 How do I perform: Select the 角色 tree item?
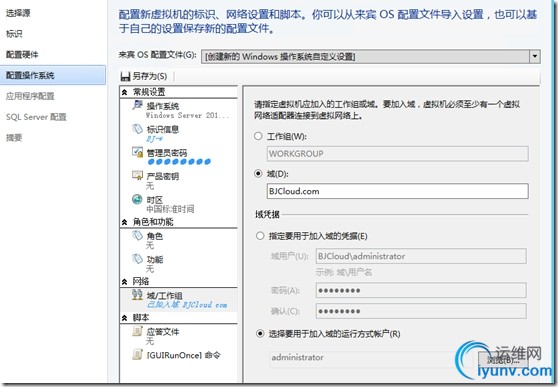coord(179,240)
